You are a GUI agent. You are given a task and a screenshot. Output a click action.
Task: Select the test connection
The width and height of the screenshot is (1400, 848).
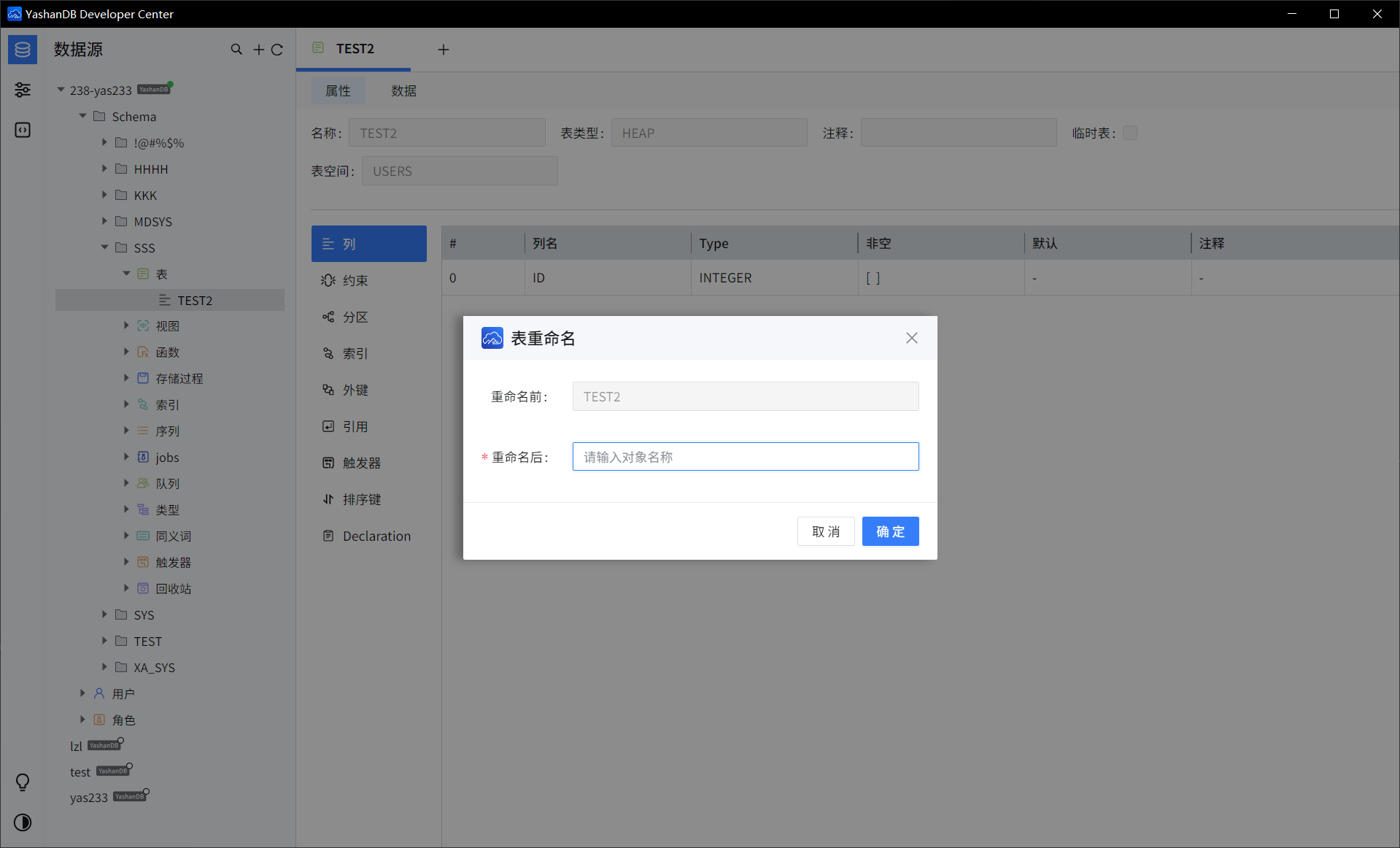(x=80, y=772)
